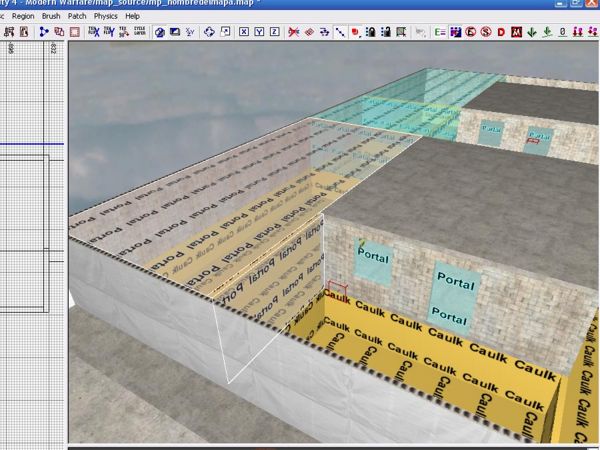600x450 pixels.
Task: Click the red cube with dropdown arrow
Action: click(x=356, y=32)
